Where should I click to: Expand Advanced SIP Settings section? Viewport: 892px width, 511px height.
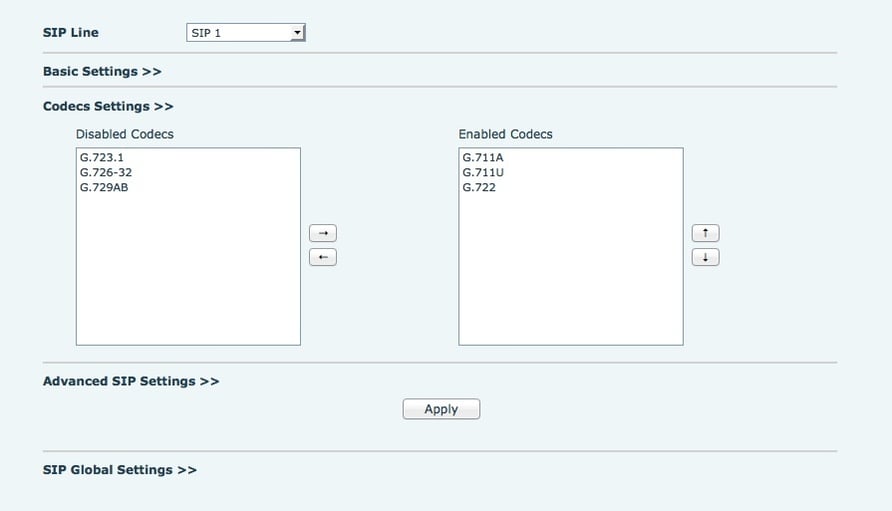131,381
